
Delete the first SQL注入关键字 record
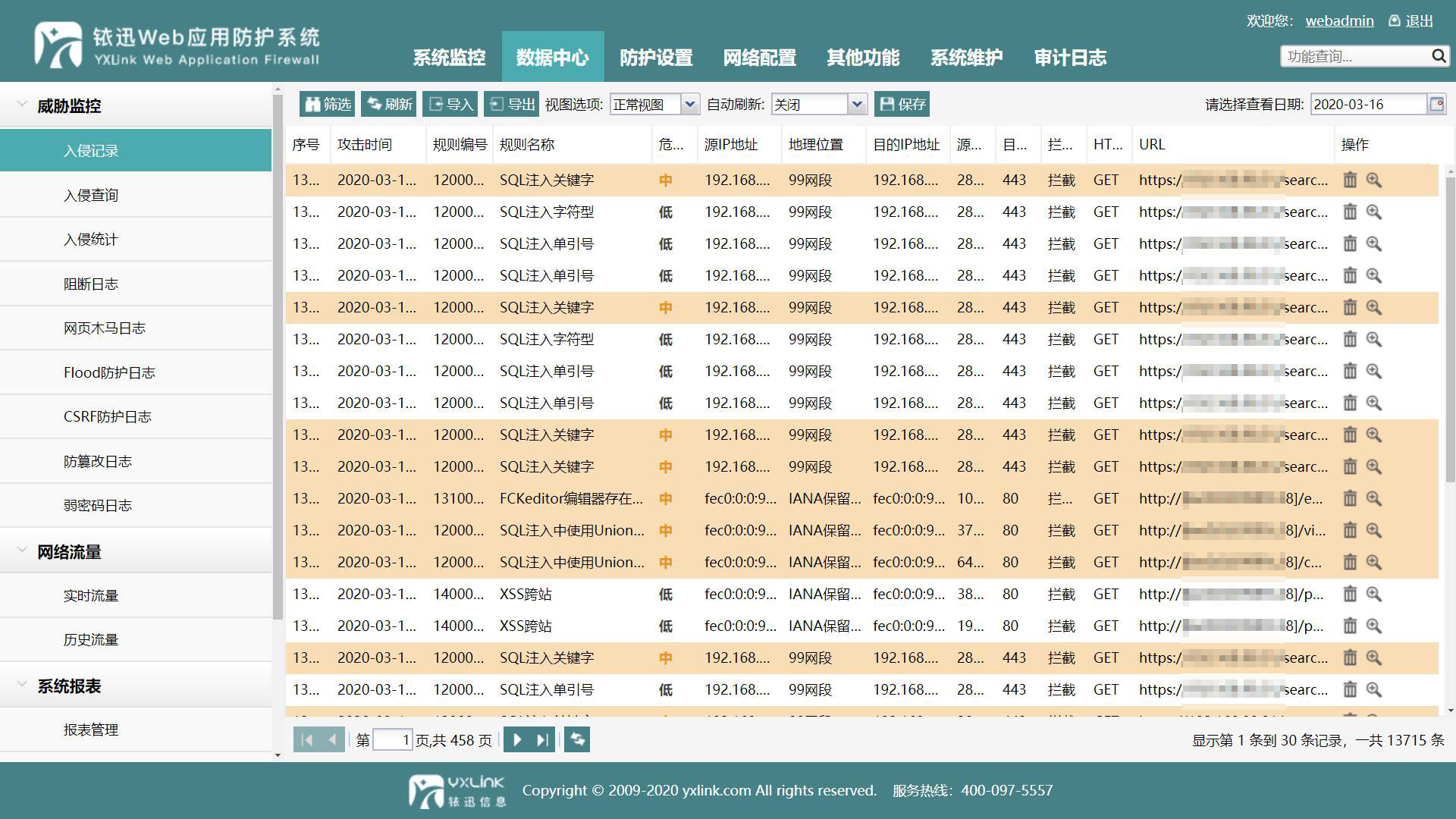[1350, 180]
